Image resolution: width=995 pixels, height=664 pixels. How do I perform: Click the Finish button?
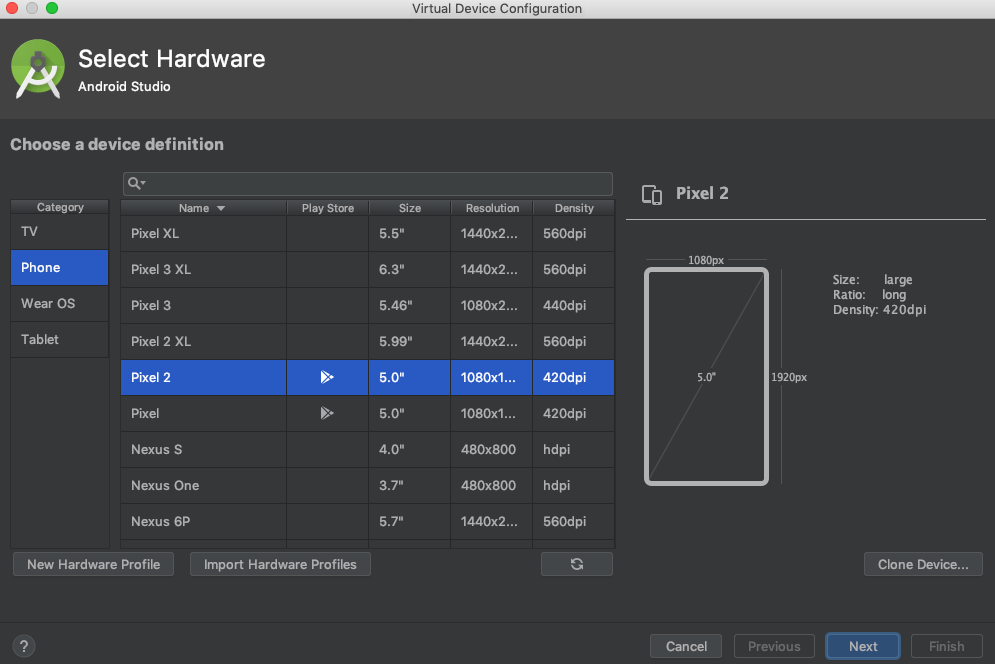coord(946,646)
